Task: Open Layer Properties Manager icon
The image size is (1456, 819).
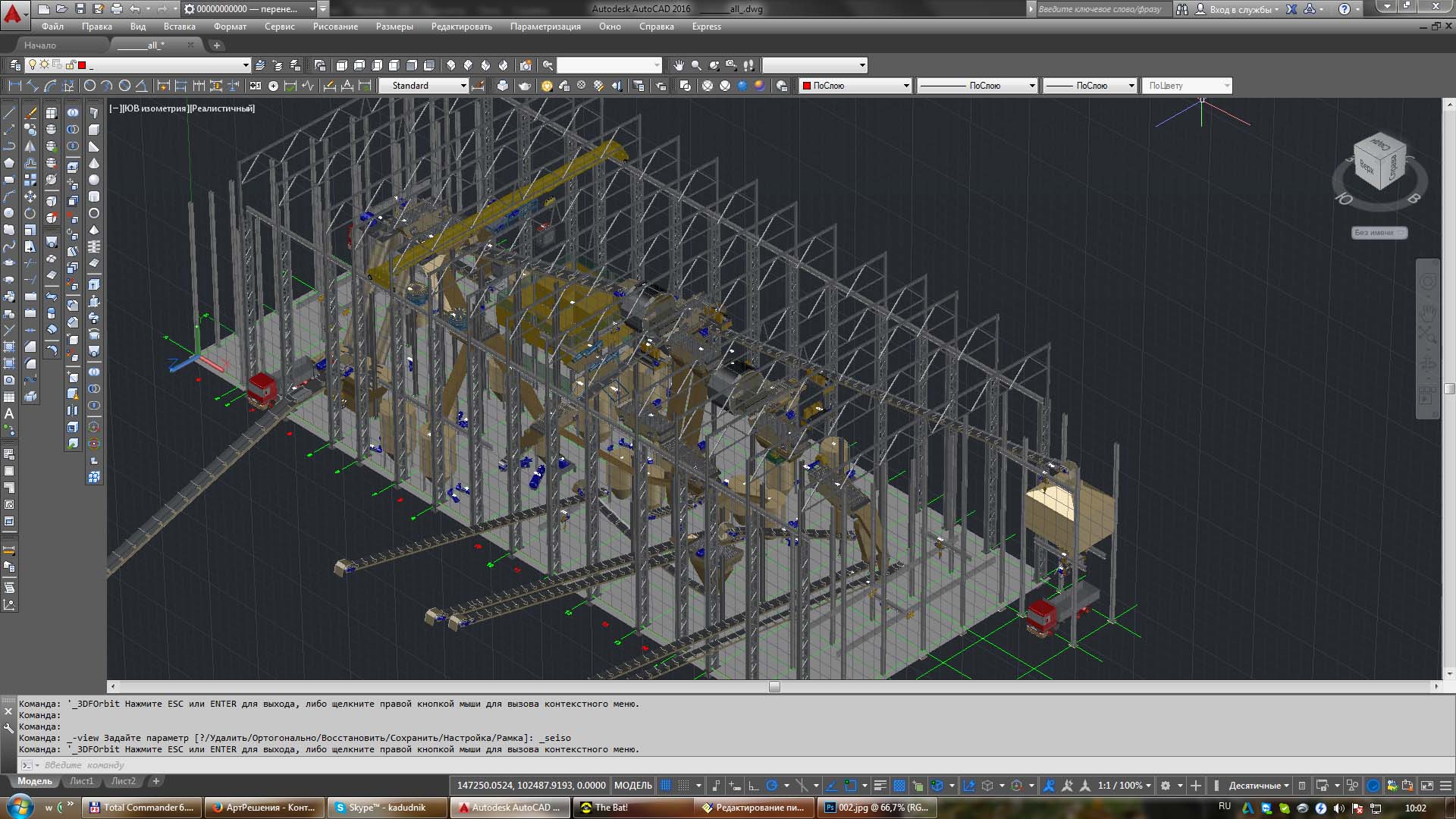Action: [15, 65]
